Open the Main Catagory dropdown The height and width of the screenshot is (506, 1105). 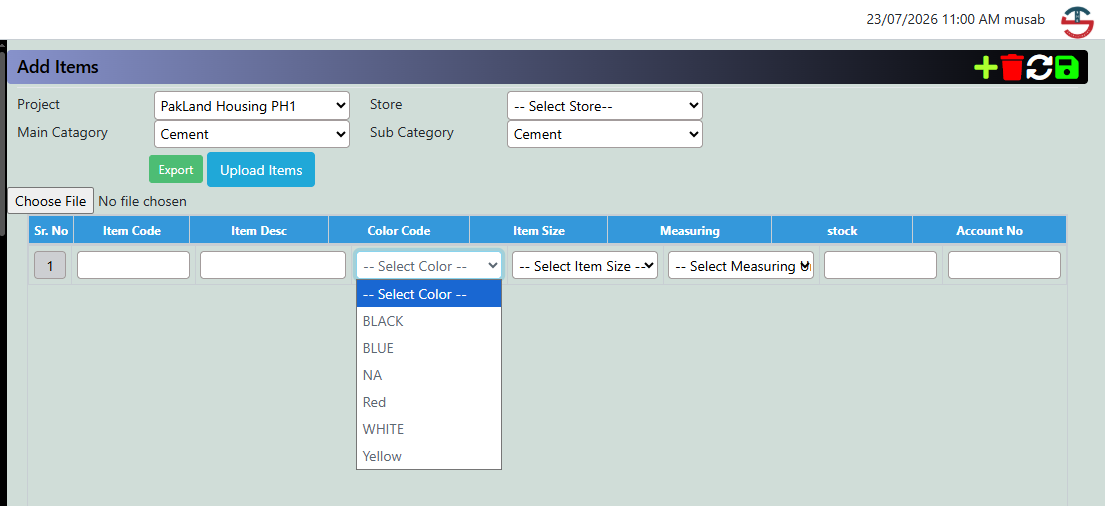[252, 134]
